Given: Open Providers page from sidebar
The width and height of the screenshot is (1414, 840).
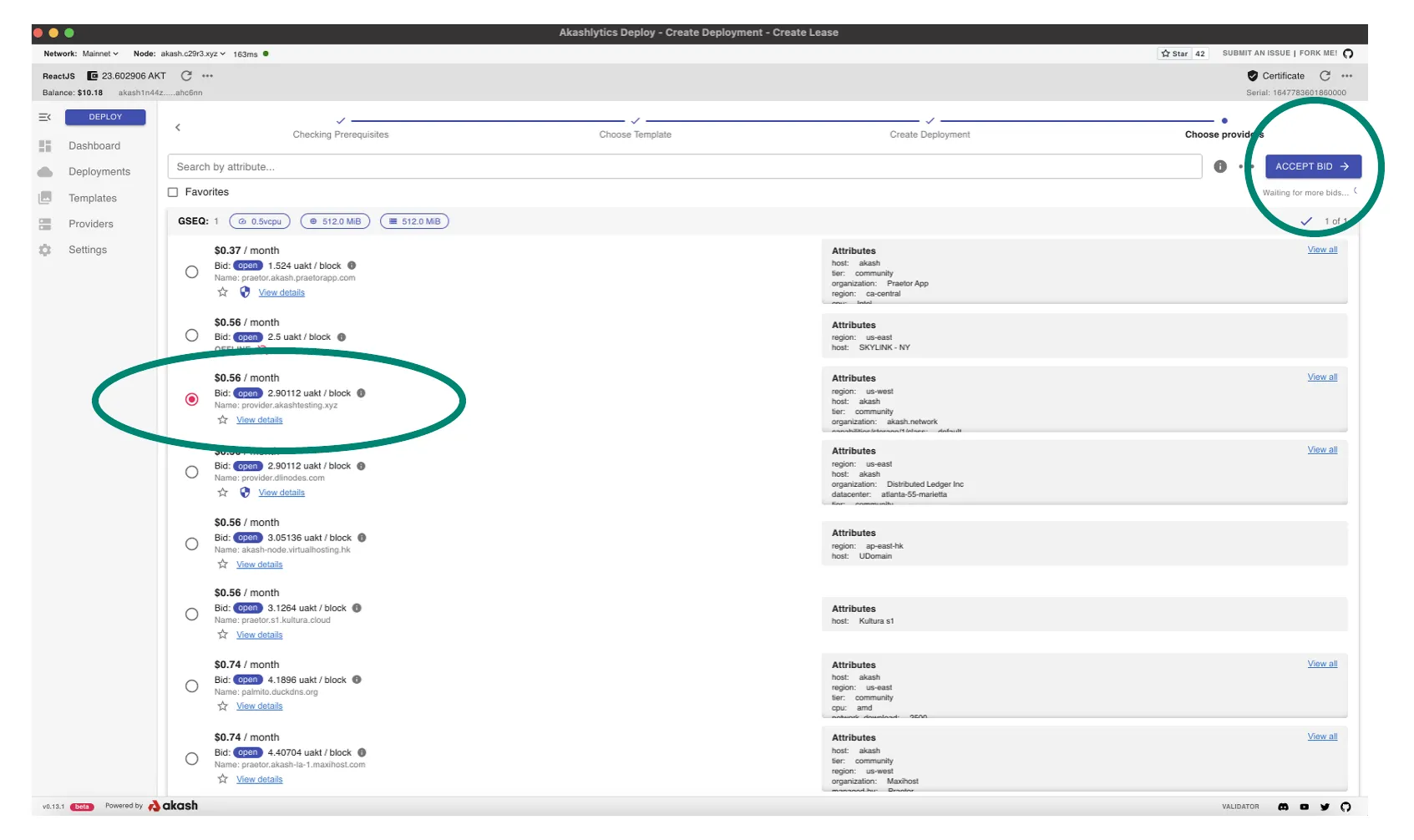Looking at the screenshot, I should click(90, 225).
